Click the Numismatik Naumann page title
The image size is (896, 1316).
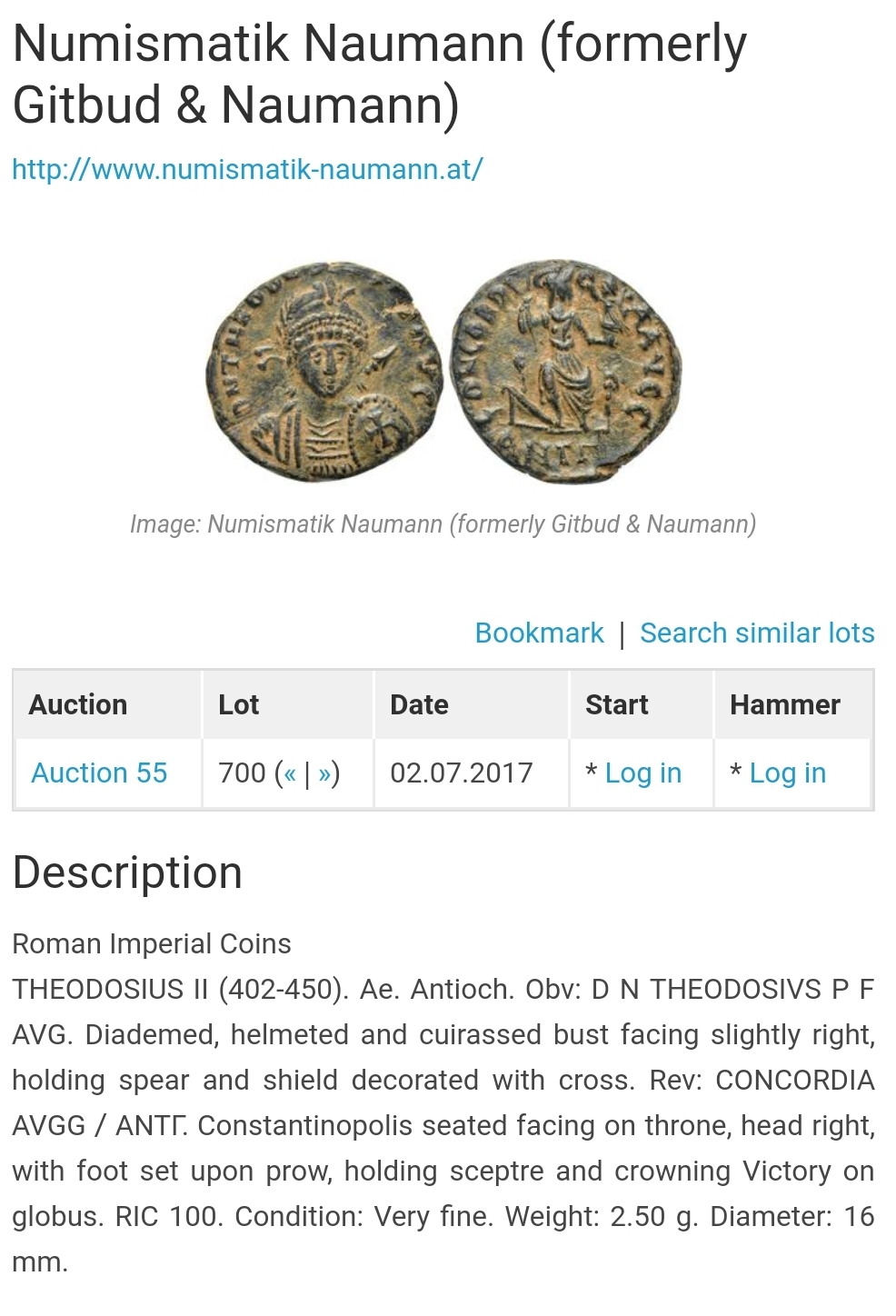point(379,74)
